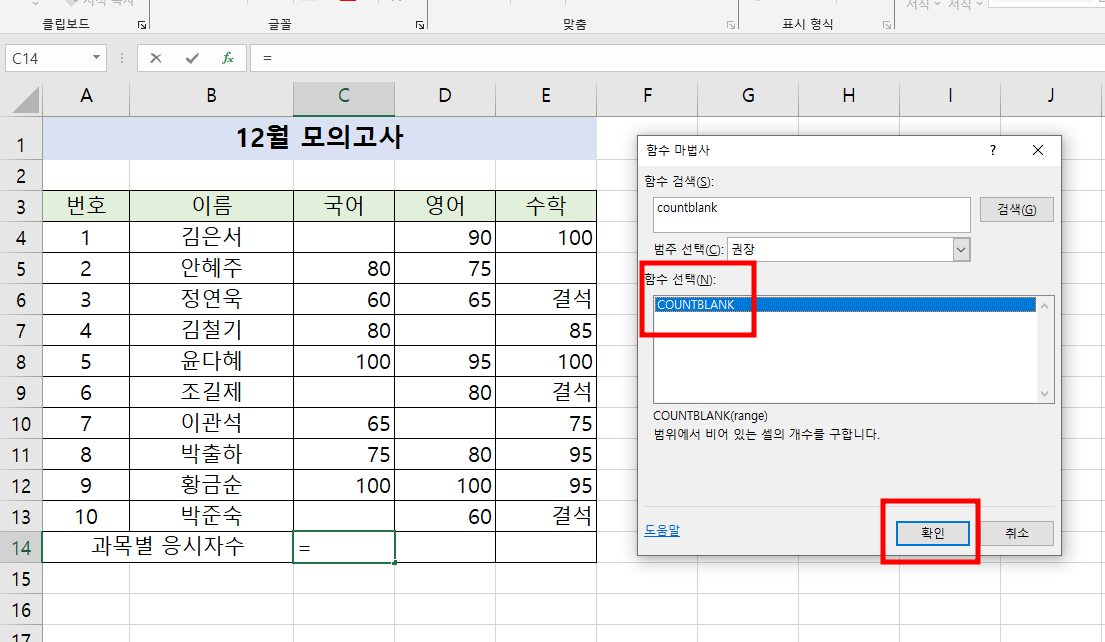Select the cell with name 정연욱
Image resolution: width=1105 pixels, height=642 pixels.
pyautogui.click(x=211, y=300)
